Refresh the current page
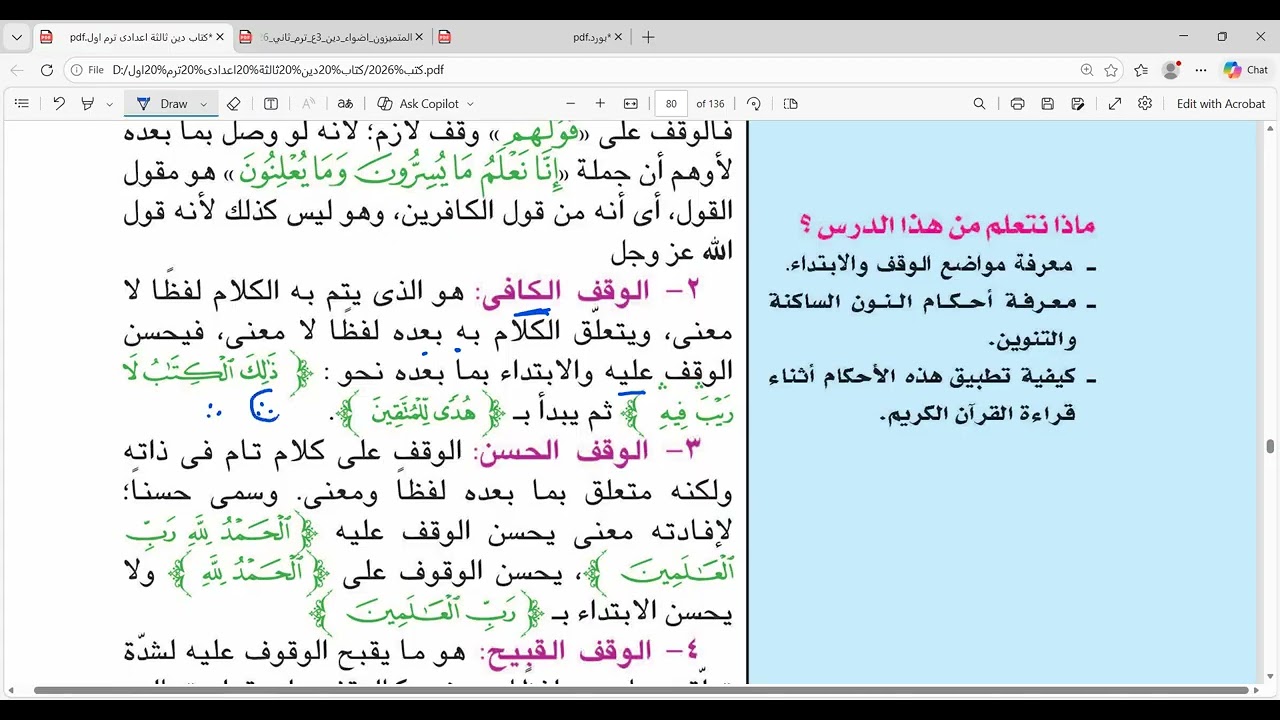This screenshot has height=720, width=1280. coord(47,70)
